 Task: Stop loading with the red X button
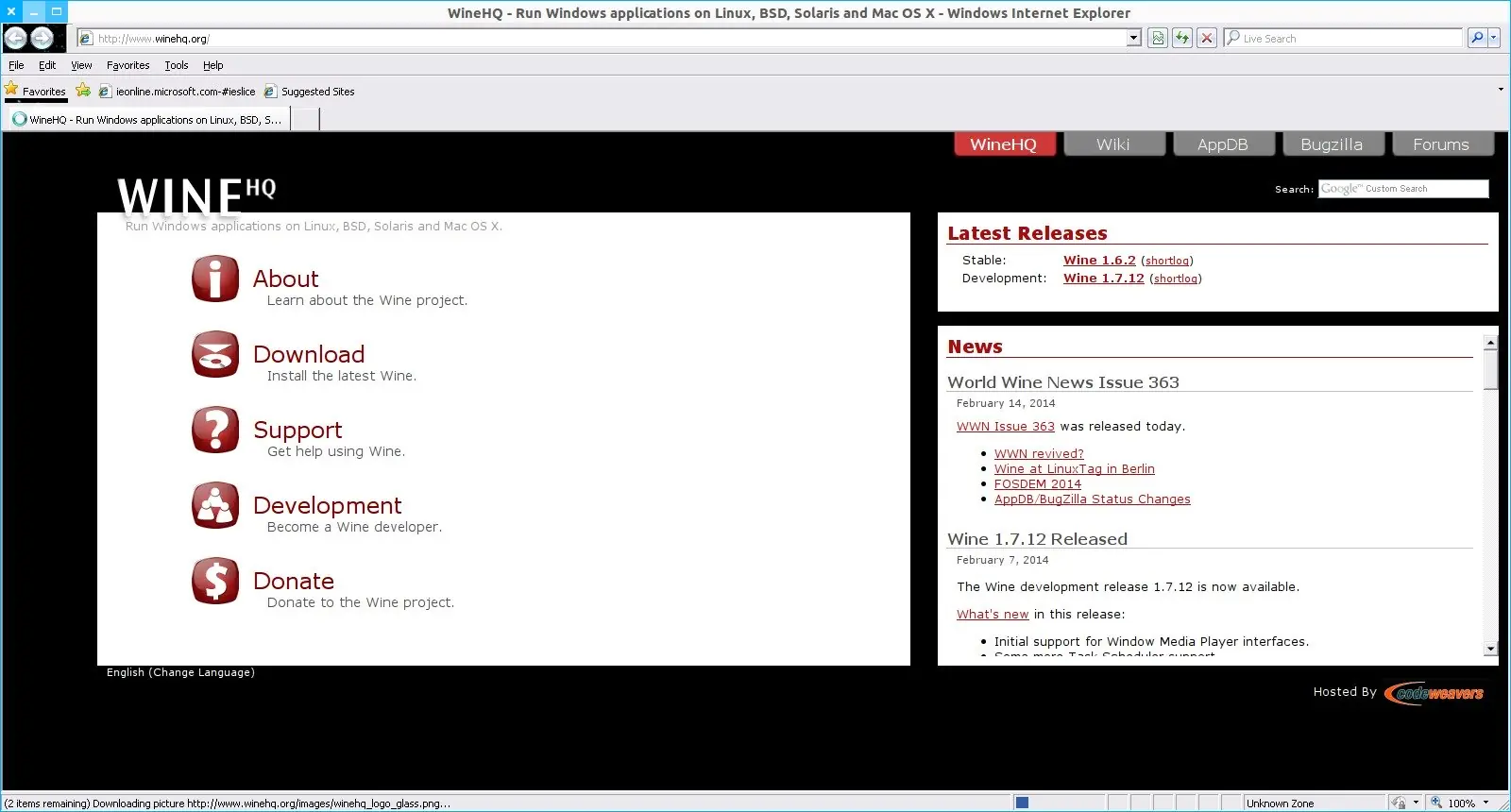pyautogui.click(x=1207, y=38)
